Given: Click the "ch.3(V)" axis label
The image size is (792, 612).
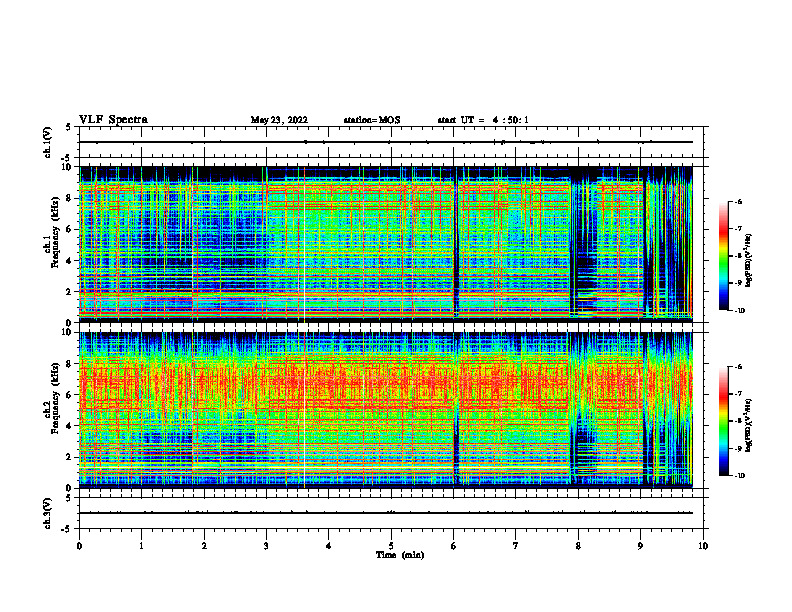Looking at the screenshot, I should coord(48,513).
